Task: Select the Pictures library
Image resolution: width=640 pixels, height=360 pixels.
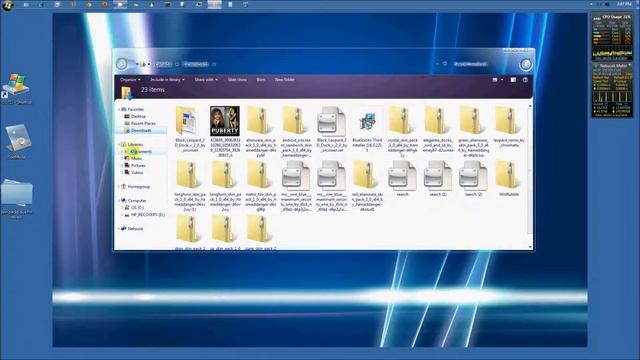Action: tap(138, 166)
